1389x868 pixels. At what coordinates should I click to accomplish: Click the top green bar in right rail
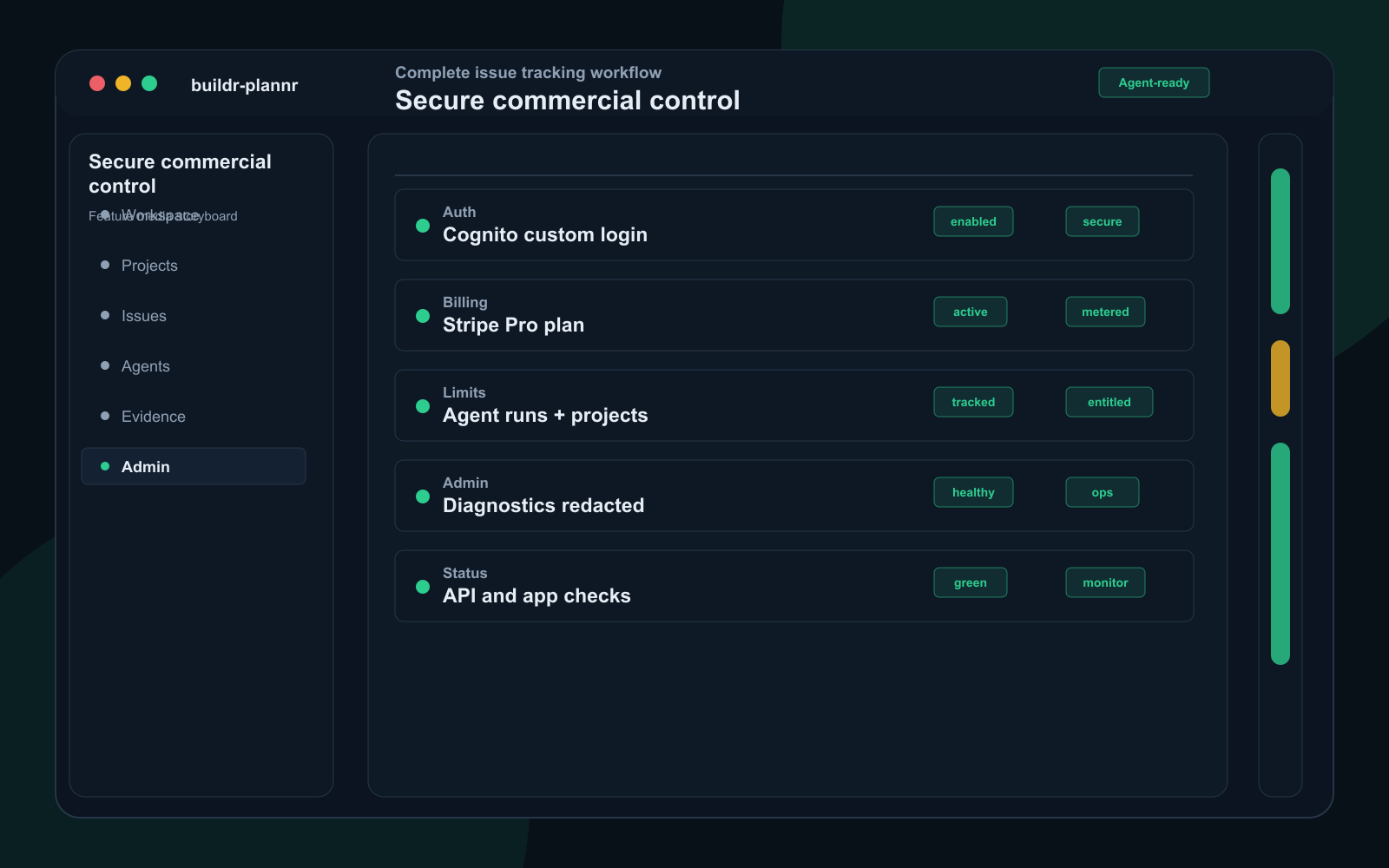(x=1280, y=241)
